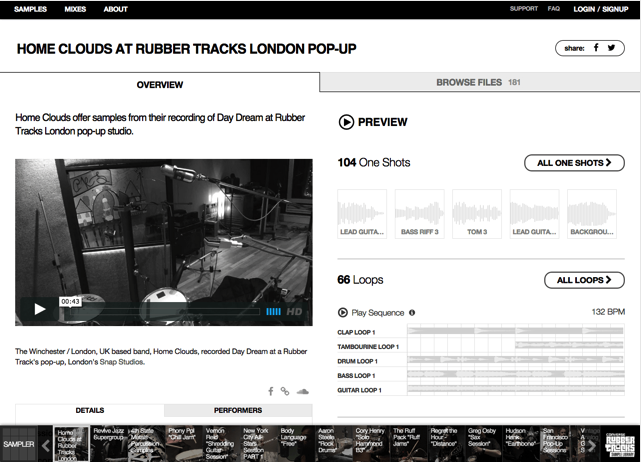Viewport: 643px width, 462px height.
Task: Share on Twitter in the header
Action: 612,47
